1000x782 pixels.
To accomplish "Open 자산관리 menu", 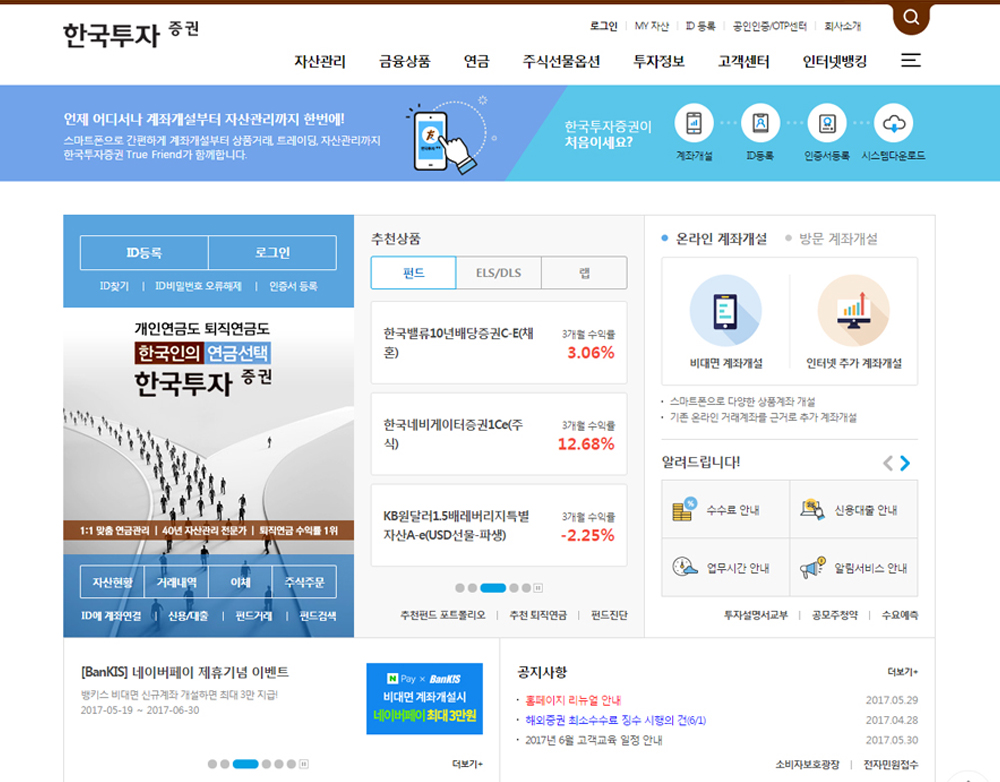I will pyautogui.click(x=320, y=61).
